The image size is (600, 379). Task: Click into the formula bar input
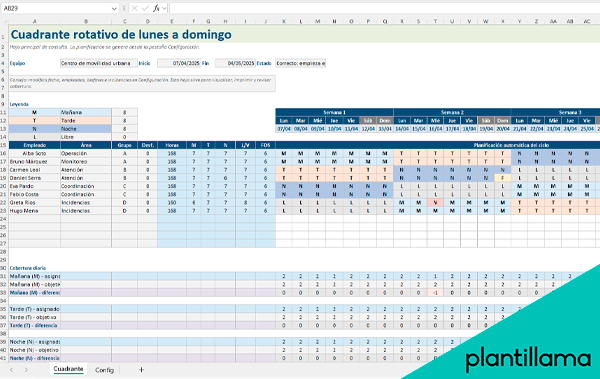click(384, 8)
